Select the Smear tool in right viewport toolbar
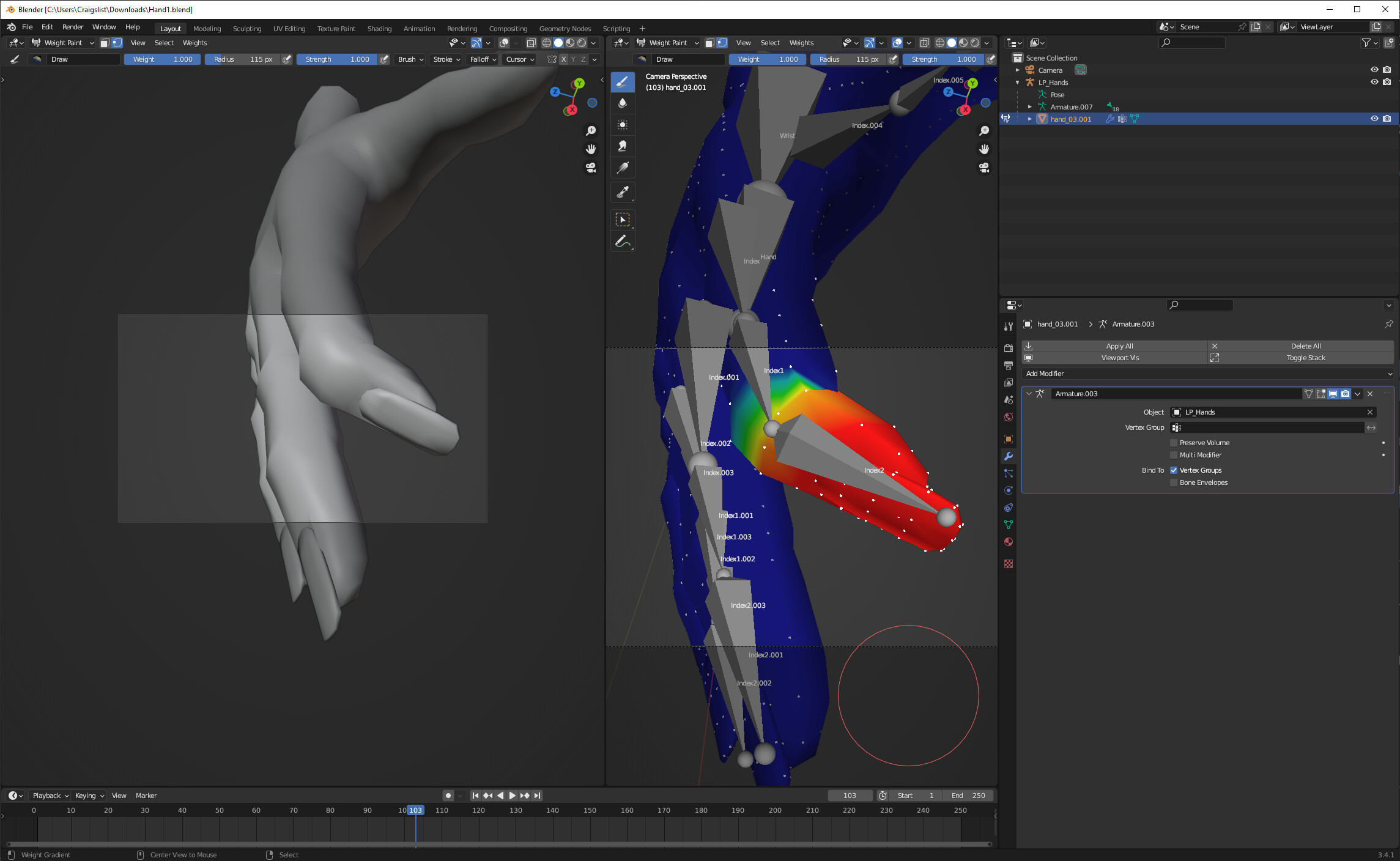 click(623, 146)
